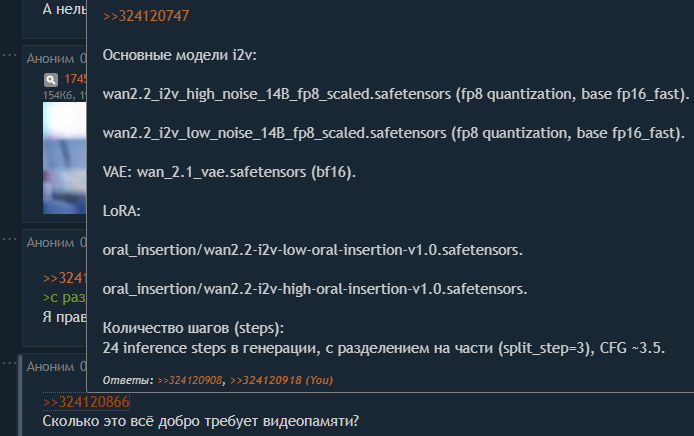Open reply link >>324120908
694x436 pixels.
(190, 380)
